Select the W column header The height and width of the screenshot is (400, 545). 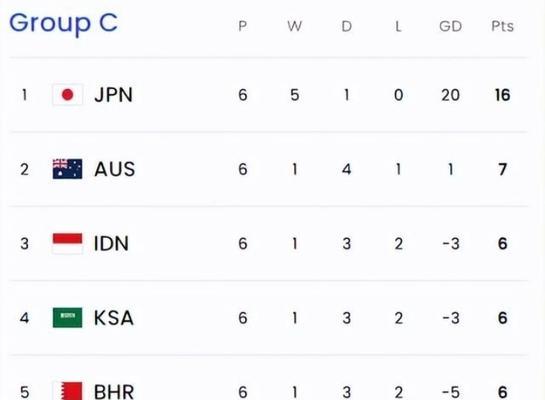[x=295, y=26]
